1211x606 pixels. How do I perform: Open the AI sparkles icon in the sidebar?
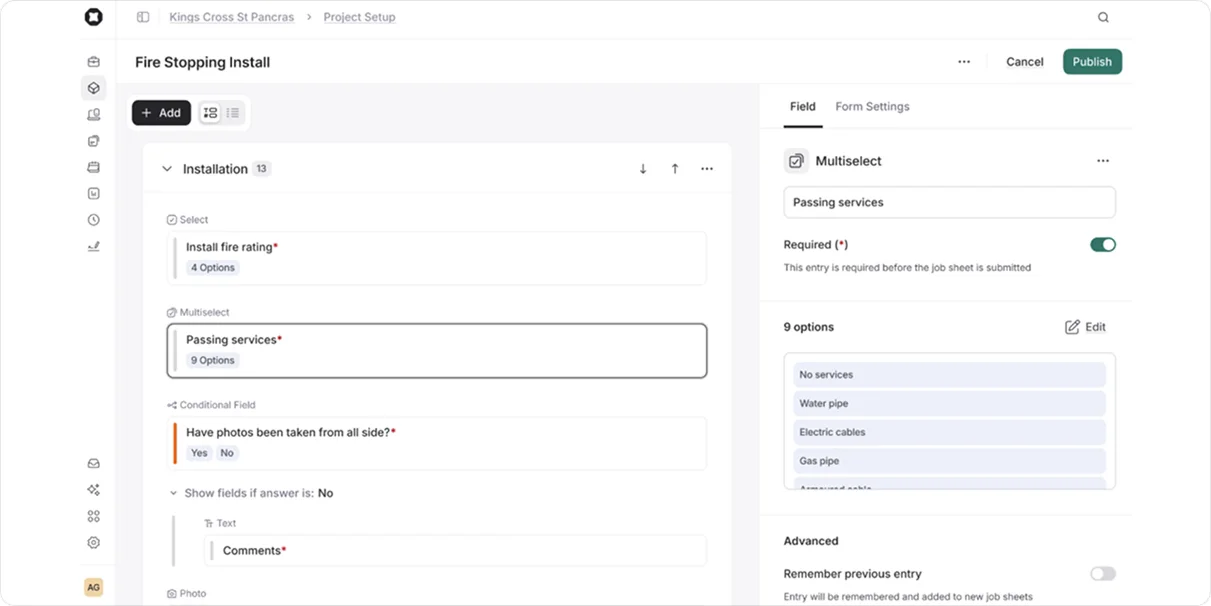(x=93, y=490)
